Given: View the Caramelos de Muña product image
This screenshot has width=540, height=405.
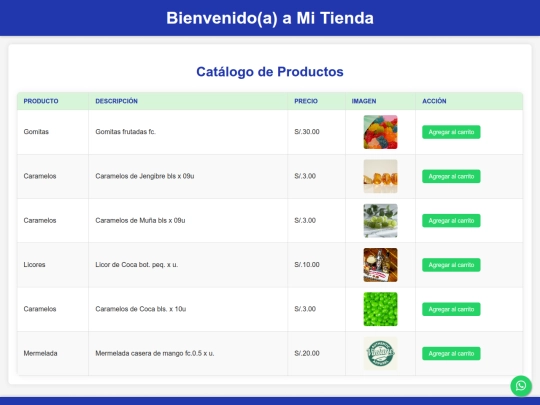Looking at the screenshot, I should coord(380,220).
